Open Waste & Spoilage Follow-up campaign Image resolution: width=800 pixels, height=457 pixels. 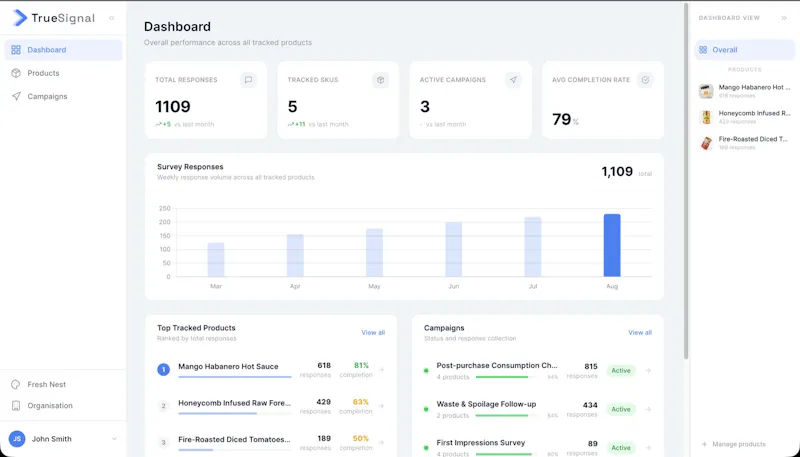point(538,409)
